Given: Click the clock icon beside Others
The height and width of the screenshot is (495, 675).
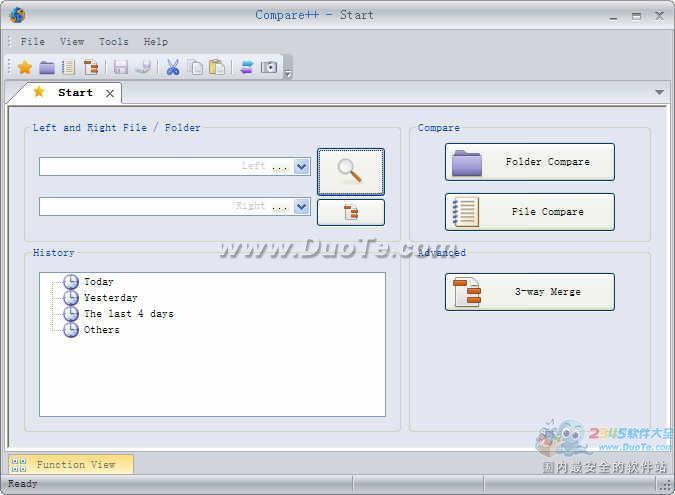Looking at the screenshot, I should pos(71,330).
